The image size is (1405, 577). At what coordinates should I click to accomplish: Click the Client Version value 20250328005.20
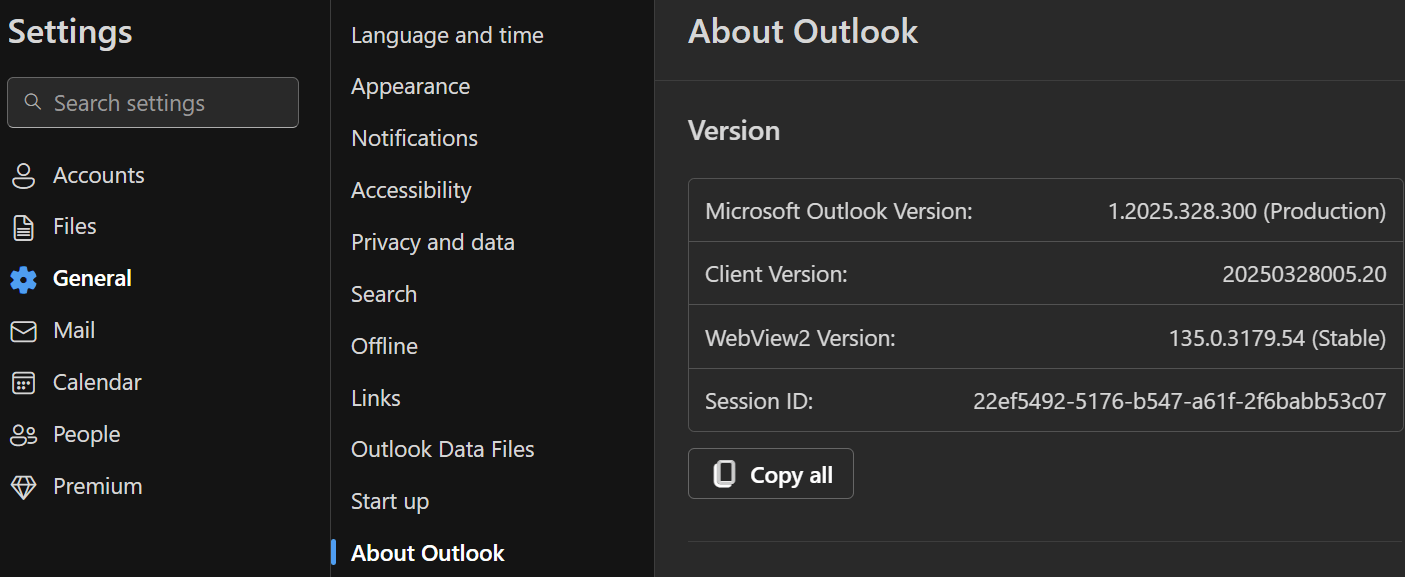[1304, 274]
